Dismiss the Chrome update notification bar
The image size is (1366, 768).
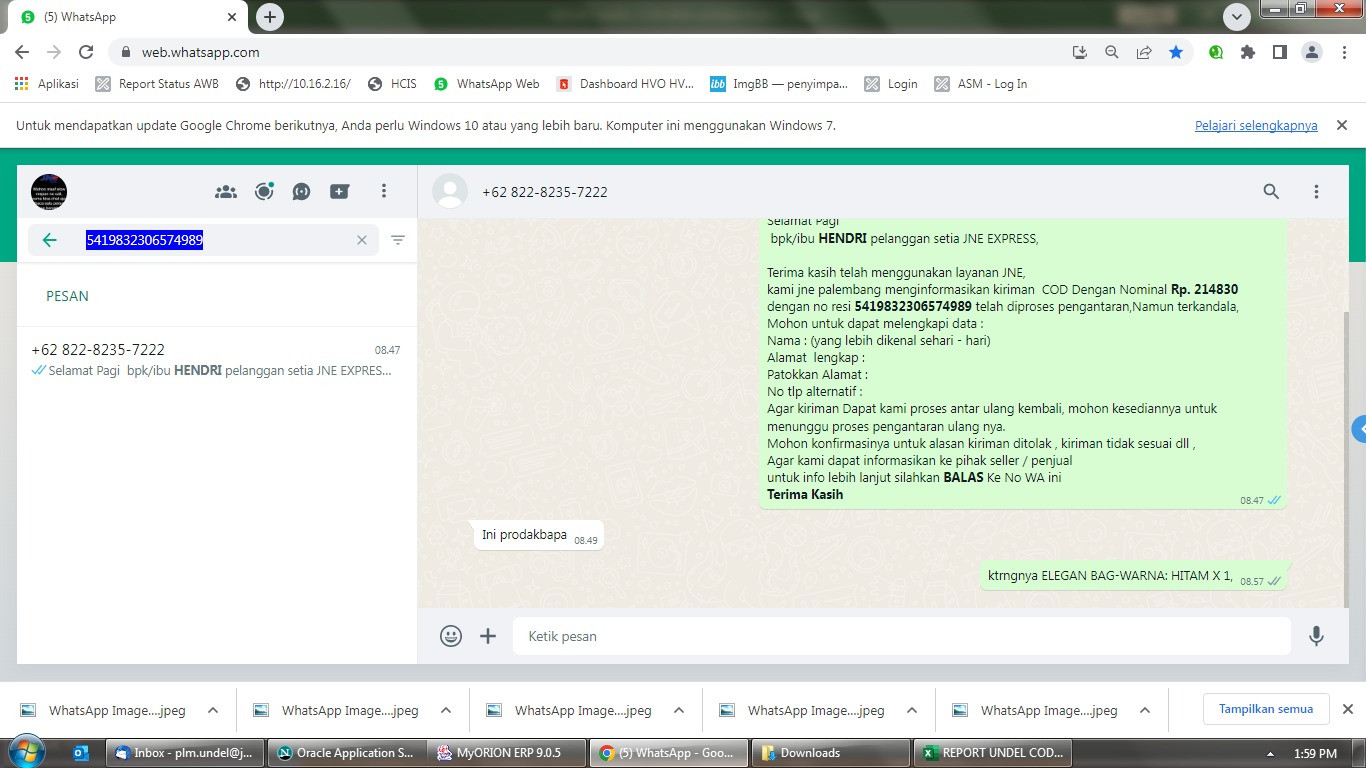[x=1342, y=125]
